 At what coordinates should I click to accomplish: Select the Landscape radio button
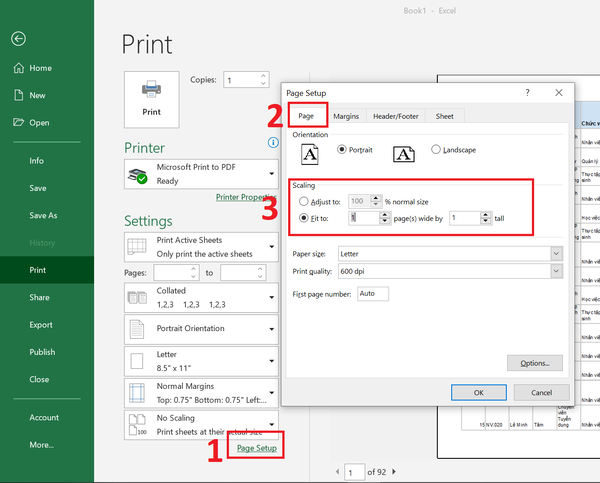coord(435,149)
